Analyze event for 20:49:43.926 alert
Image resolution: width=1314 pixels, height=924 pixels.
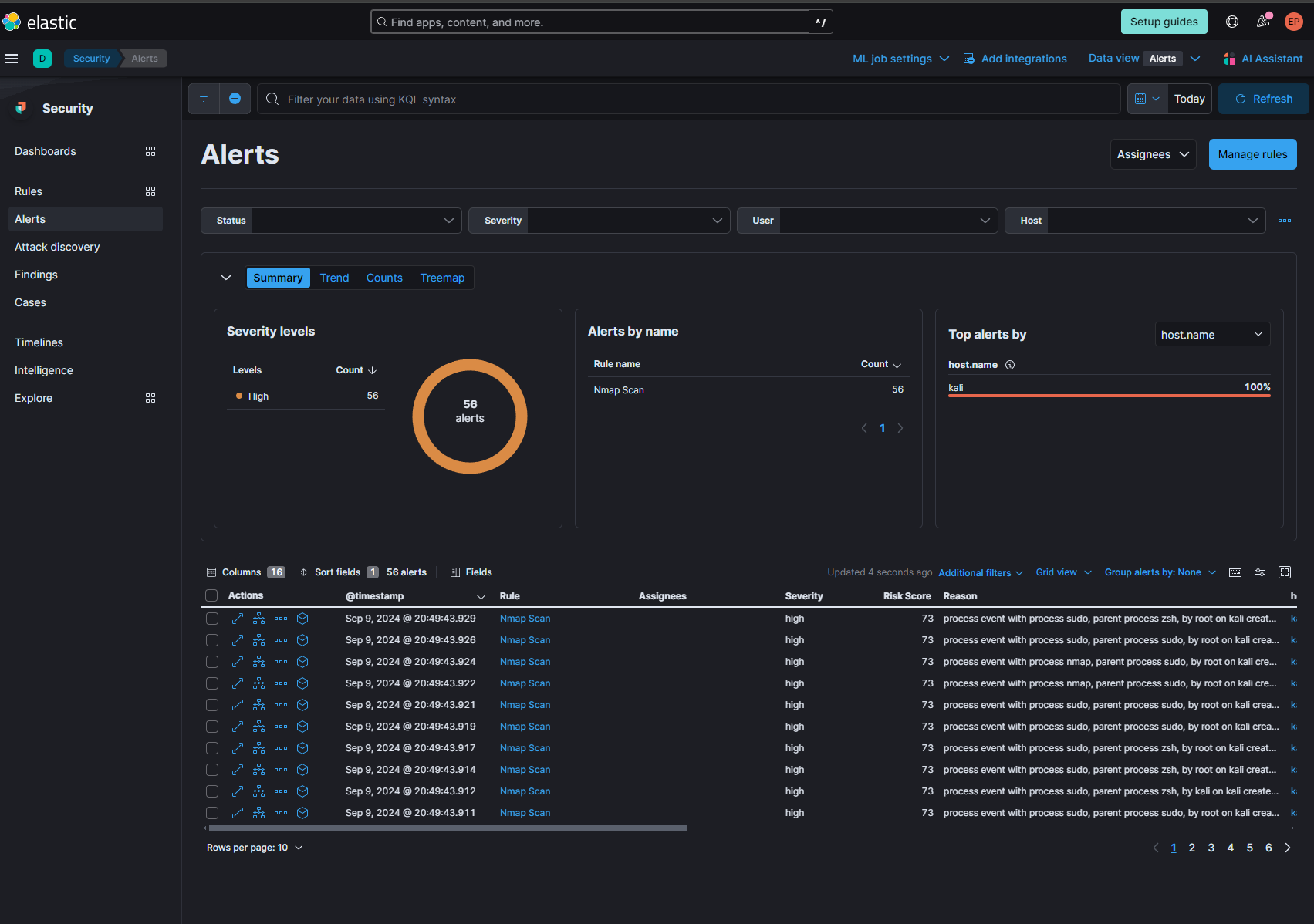(x=259, y=640)
